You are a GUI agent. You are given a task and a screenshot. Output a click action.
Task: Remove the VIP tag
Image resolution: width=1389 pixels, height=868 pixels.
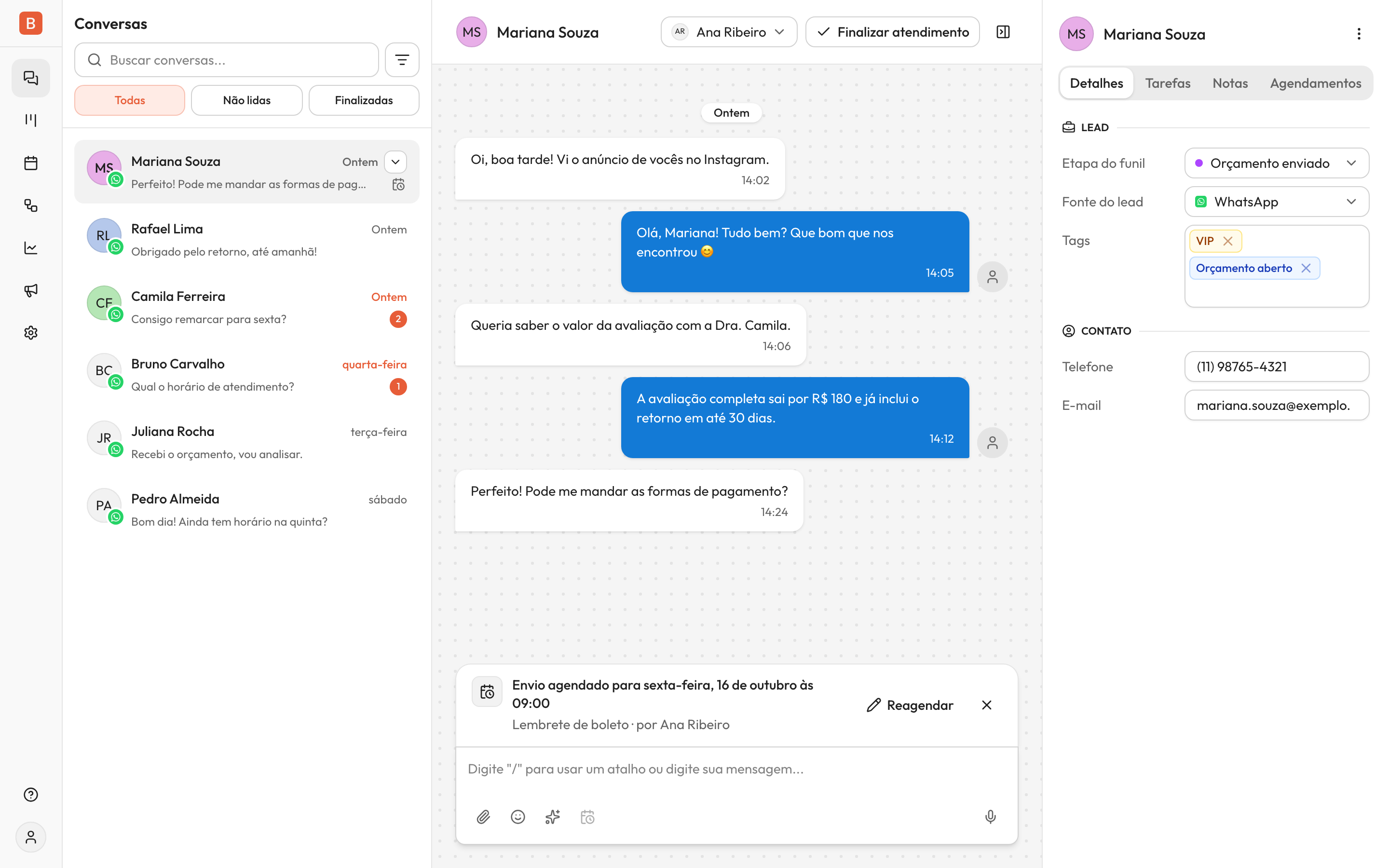(x=1228, y=241)
